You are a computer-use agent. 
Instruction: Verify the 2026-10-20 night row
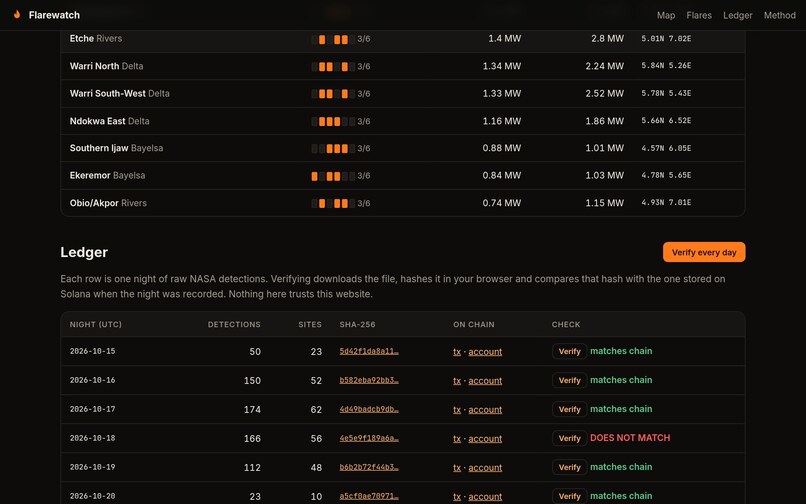(569, 496)
